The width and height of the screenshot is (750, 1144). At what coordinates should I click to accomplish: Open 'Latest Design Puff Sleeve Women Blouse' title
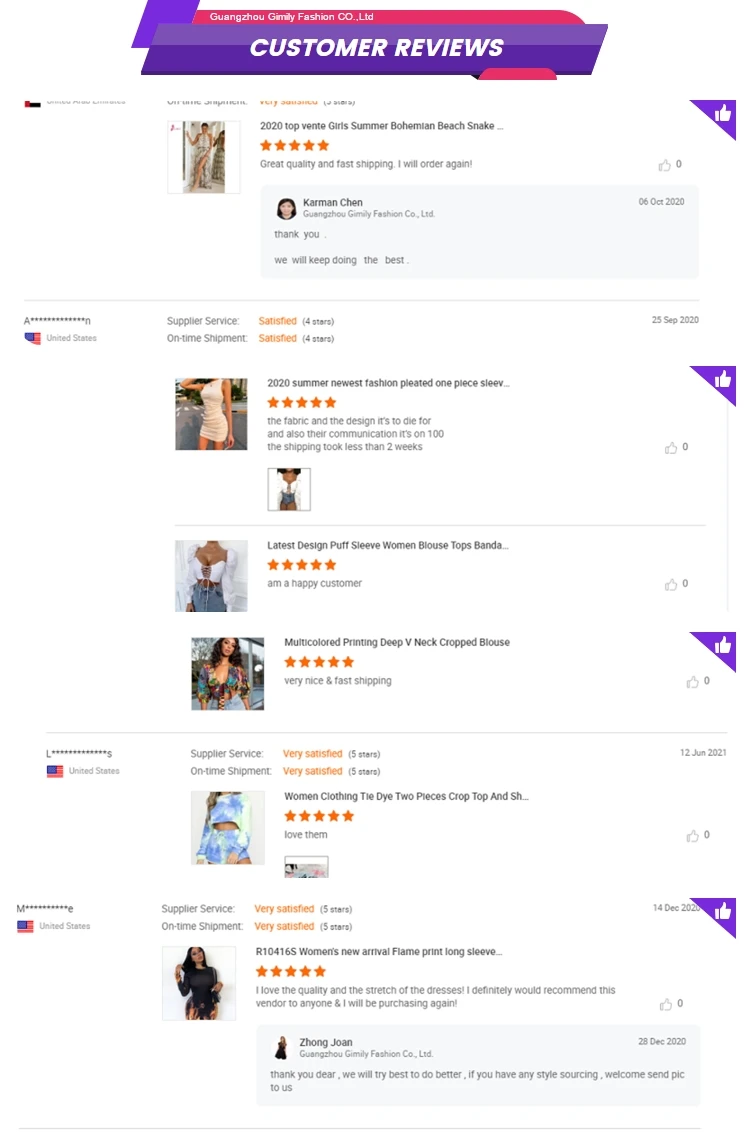tap(387, 545)
